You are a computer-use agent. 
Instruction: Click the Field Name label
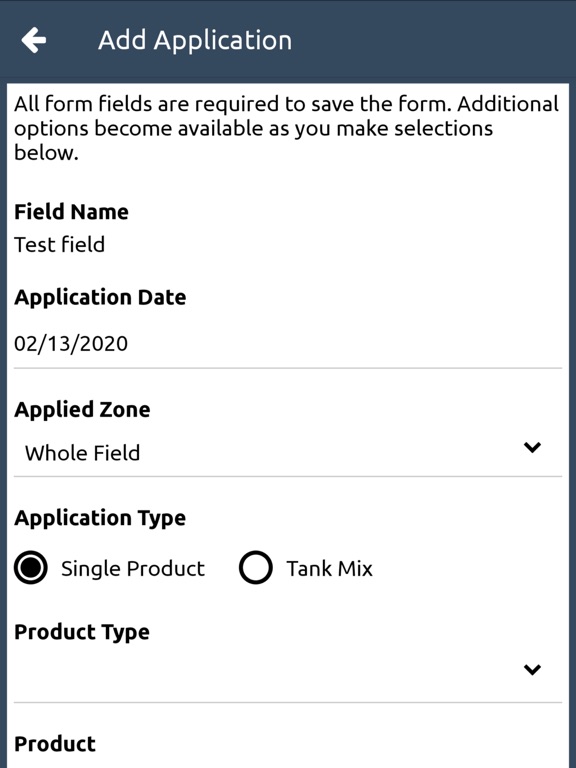tap(72, 212)
